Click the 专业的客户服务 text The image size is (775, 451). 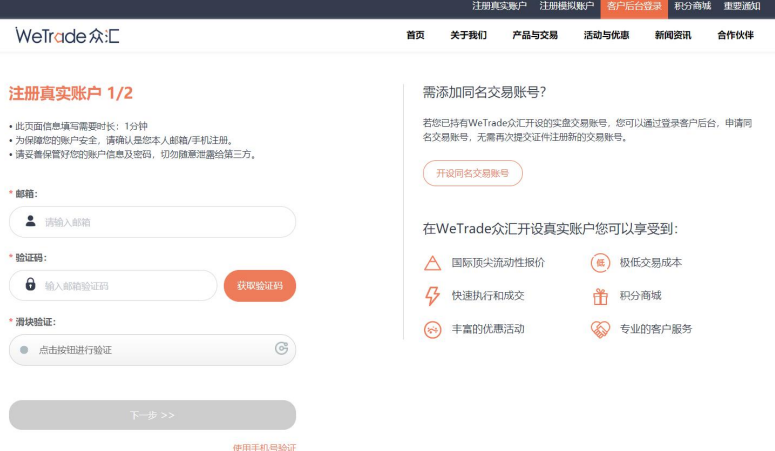(x=656, y=329)
